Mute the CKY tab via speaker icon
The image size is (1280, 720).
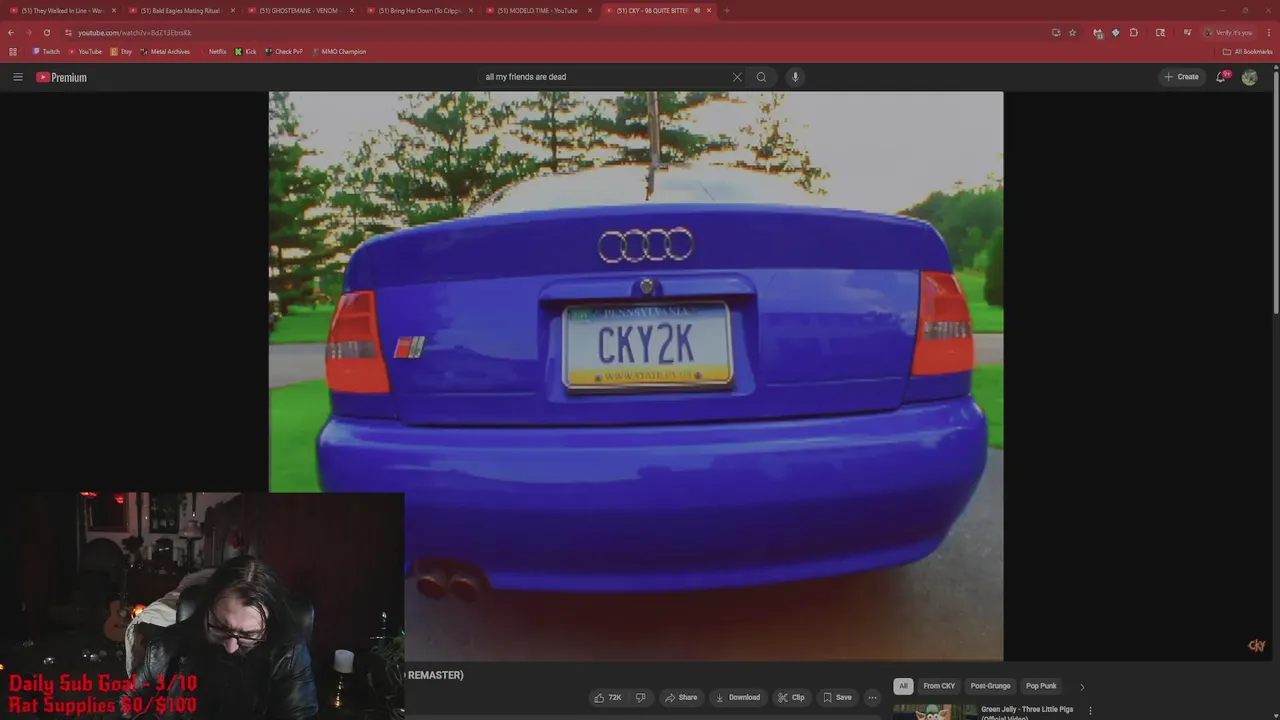click(697, 10)
